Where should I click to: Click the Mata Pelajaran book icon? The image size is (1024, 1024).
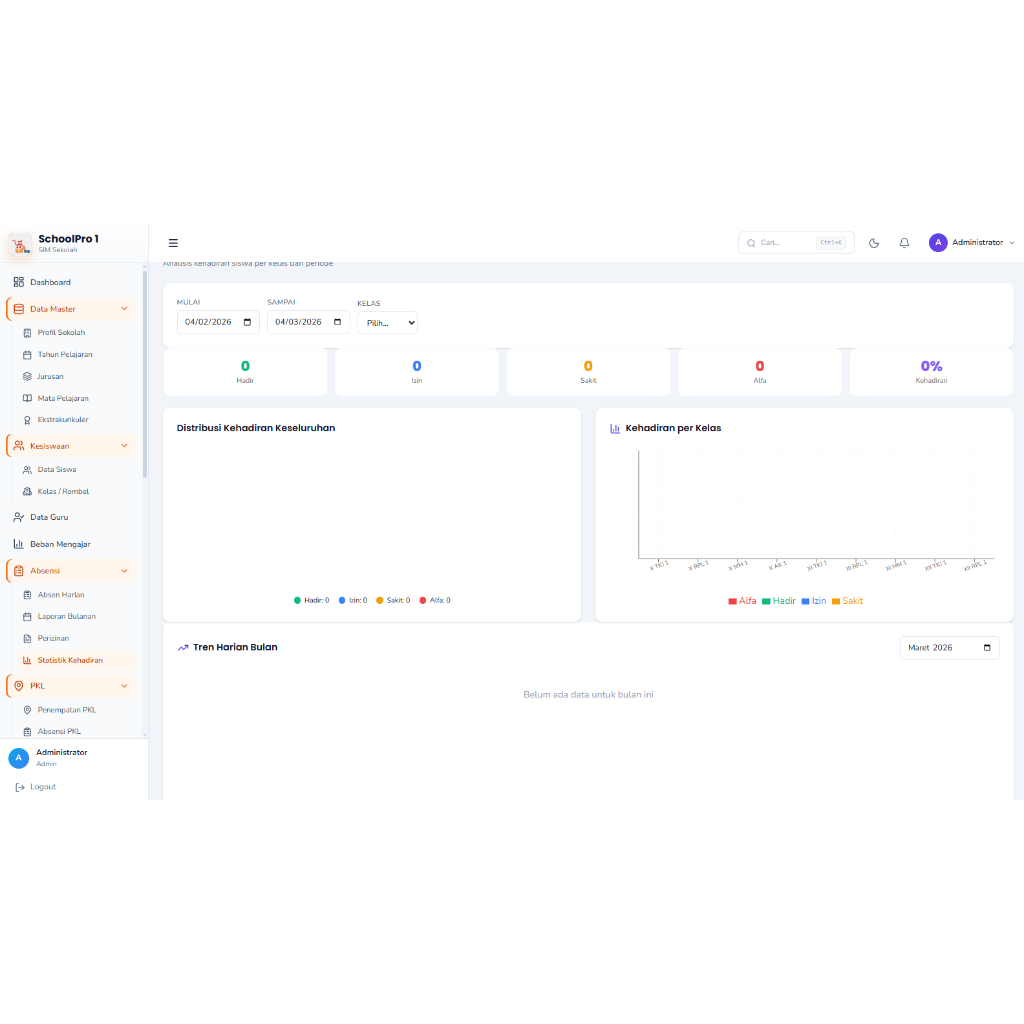point(27,398)
